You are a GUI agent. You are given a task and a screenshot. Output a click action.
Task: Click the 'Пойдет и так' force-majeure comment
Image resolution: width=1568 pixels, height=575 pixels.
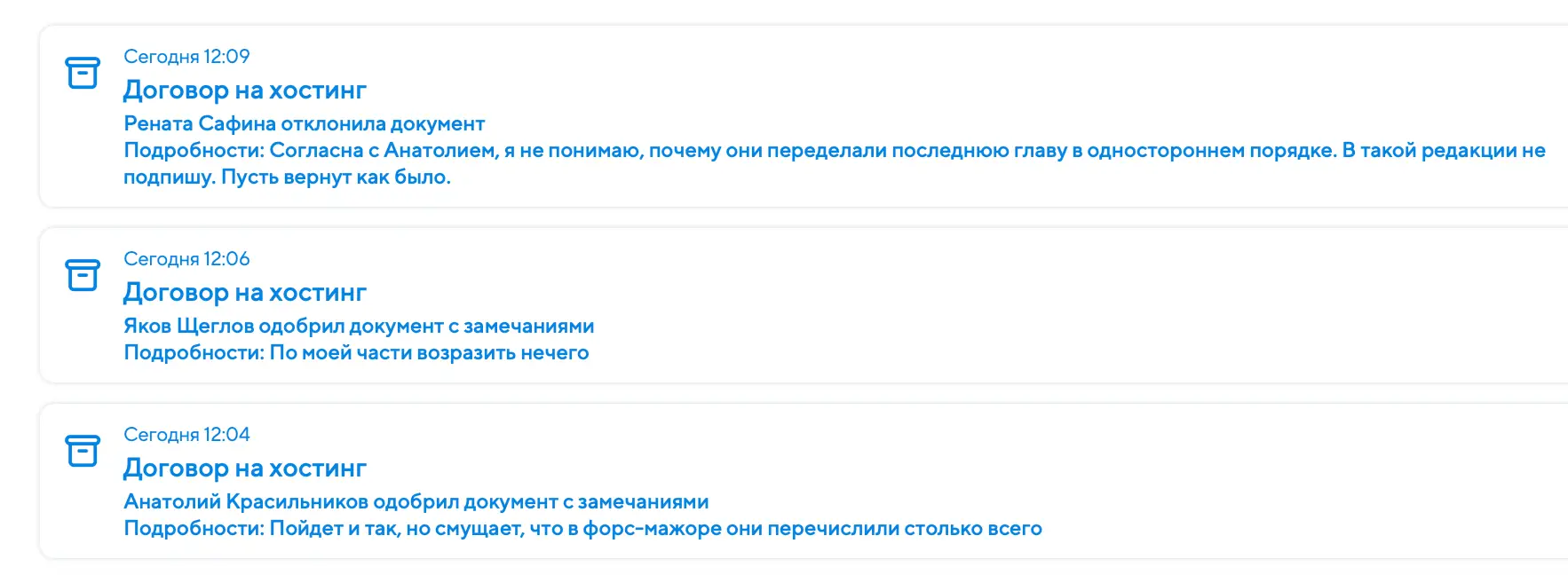[657, 529]
